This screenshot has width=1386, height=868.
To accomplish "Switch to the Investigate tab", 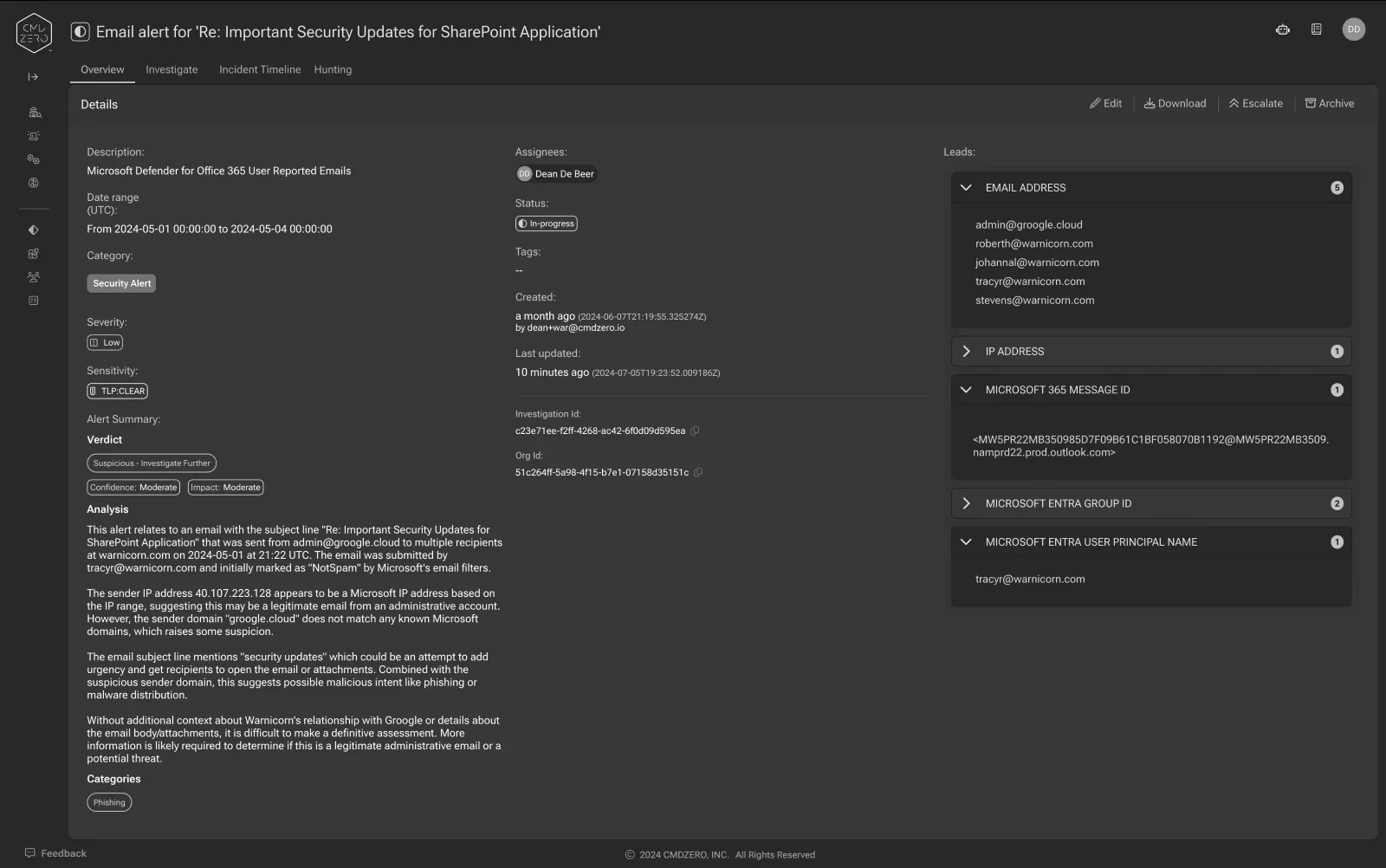I will [x=172, y=69].
